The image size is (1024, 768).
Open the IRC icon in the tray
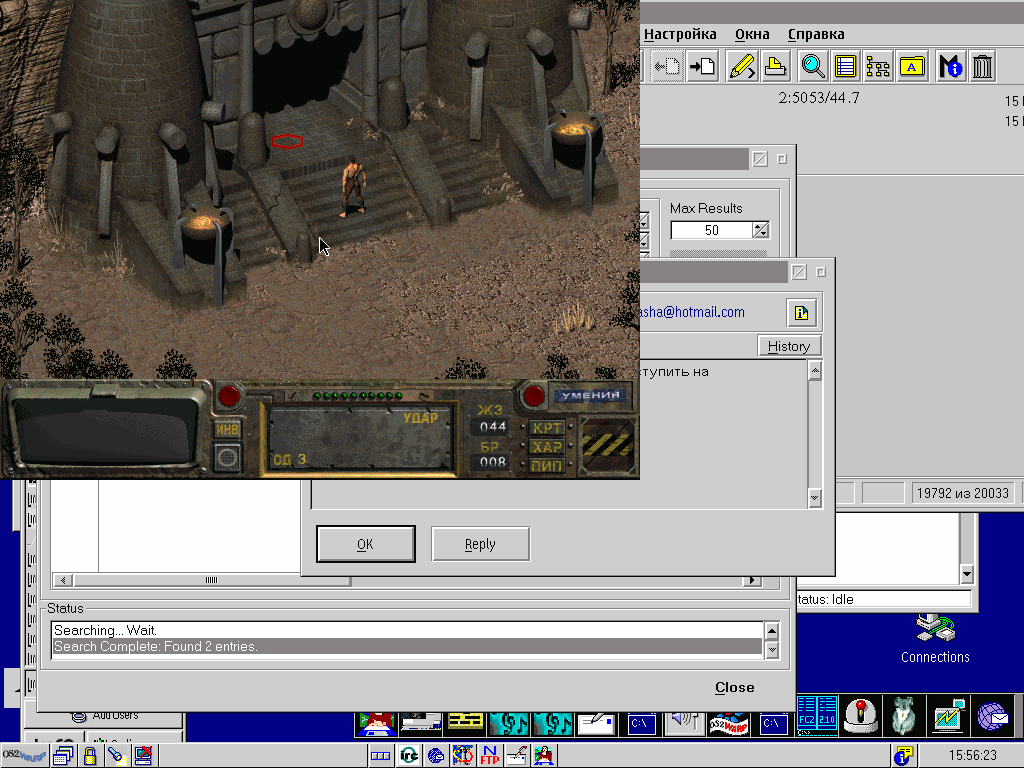pos(409,756)
